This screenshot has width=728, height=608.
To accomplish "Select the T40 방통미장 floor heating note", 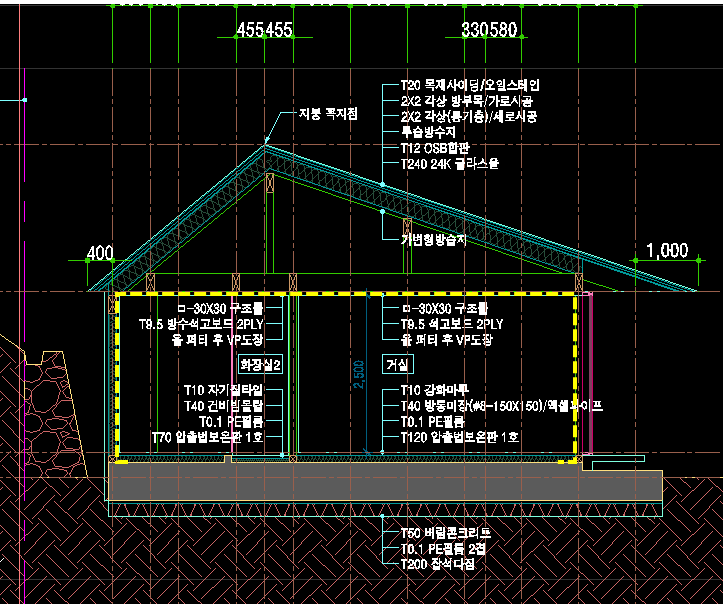I will [x=501, y=406].
